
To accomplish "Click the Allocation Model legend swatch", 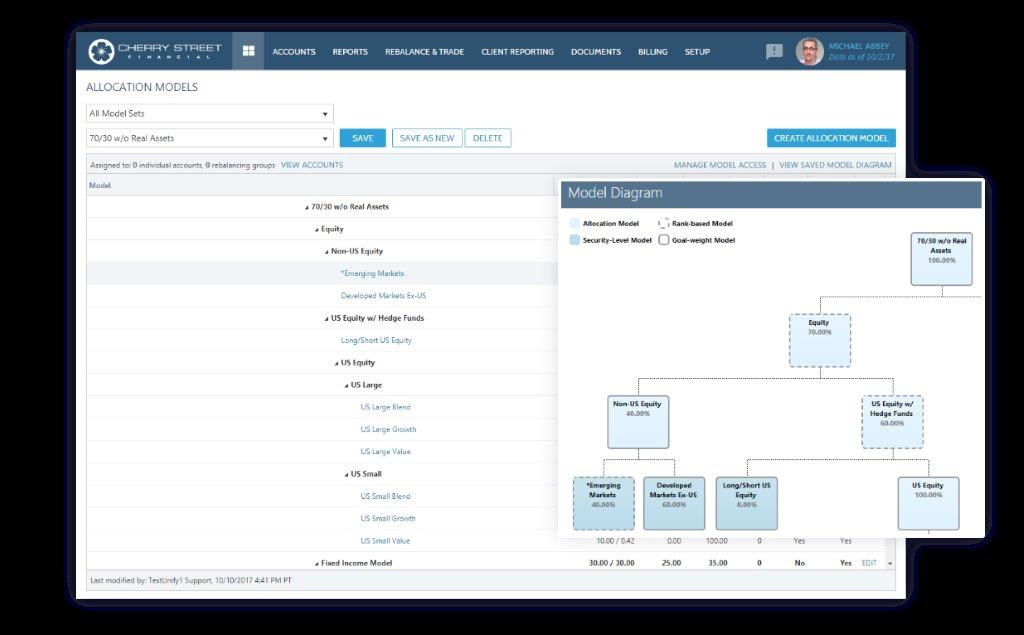I will (x=574, y=223).
